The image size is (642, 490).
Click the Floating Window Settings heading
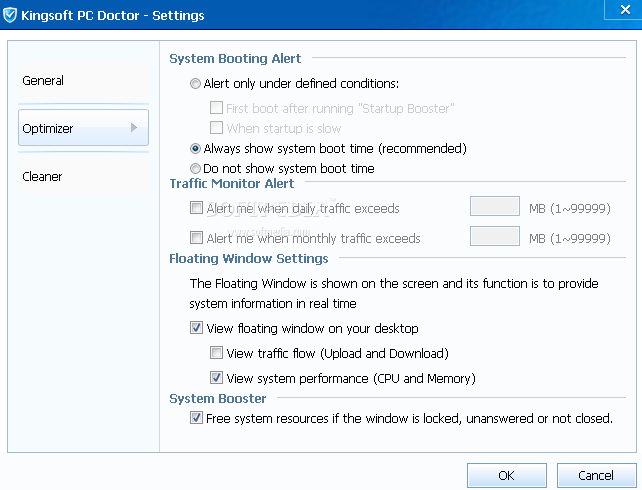click(x=249, y=259)
